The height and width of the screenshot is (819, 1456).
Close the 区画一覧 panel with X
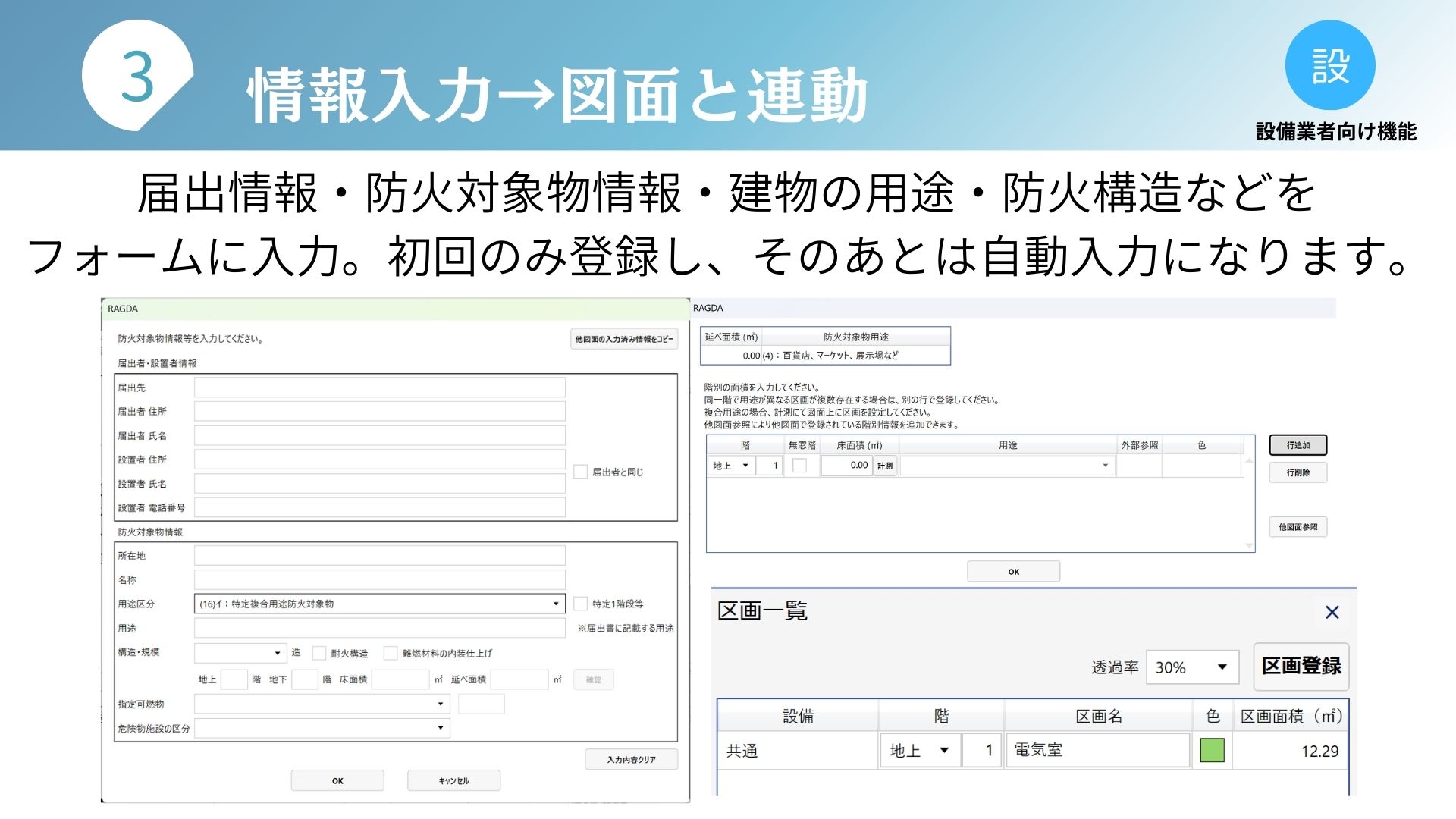(1332, 612)
